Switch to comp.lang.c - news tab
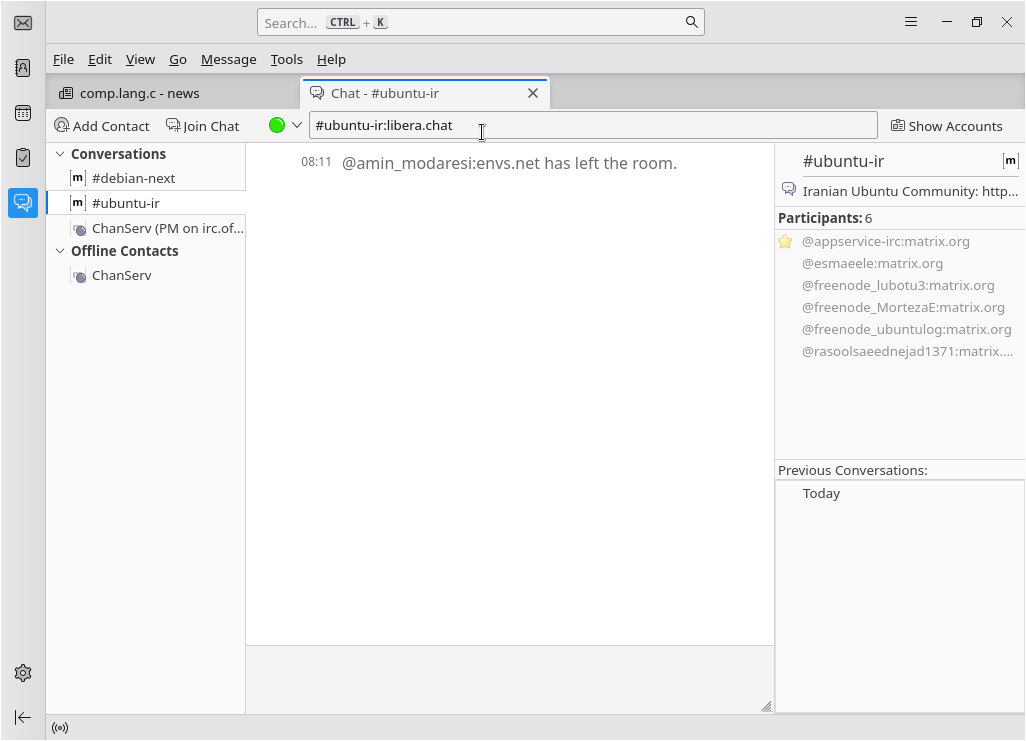Image resolution: width=1026 pixels, height=741 pixels. (x=140, y=93)
